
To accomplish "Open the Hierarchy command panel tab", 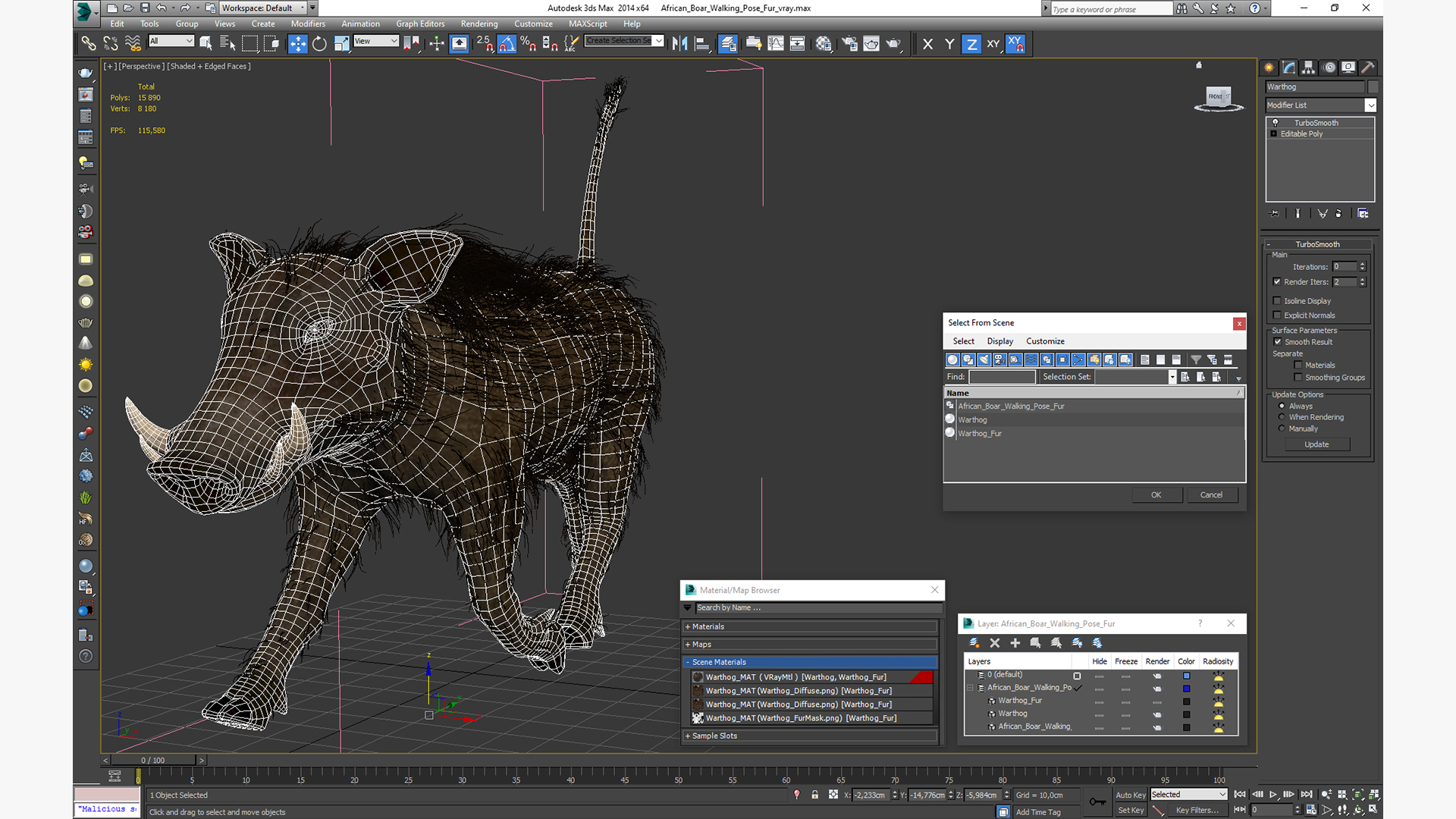I will (x=1309, y=67).
